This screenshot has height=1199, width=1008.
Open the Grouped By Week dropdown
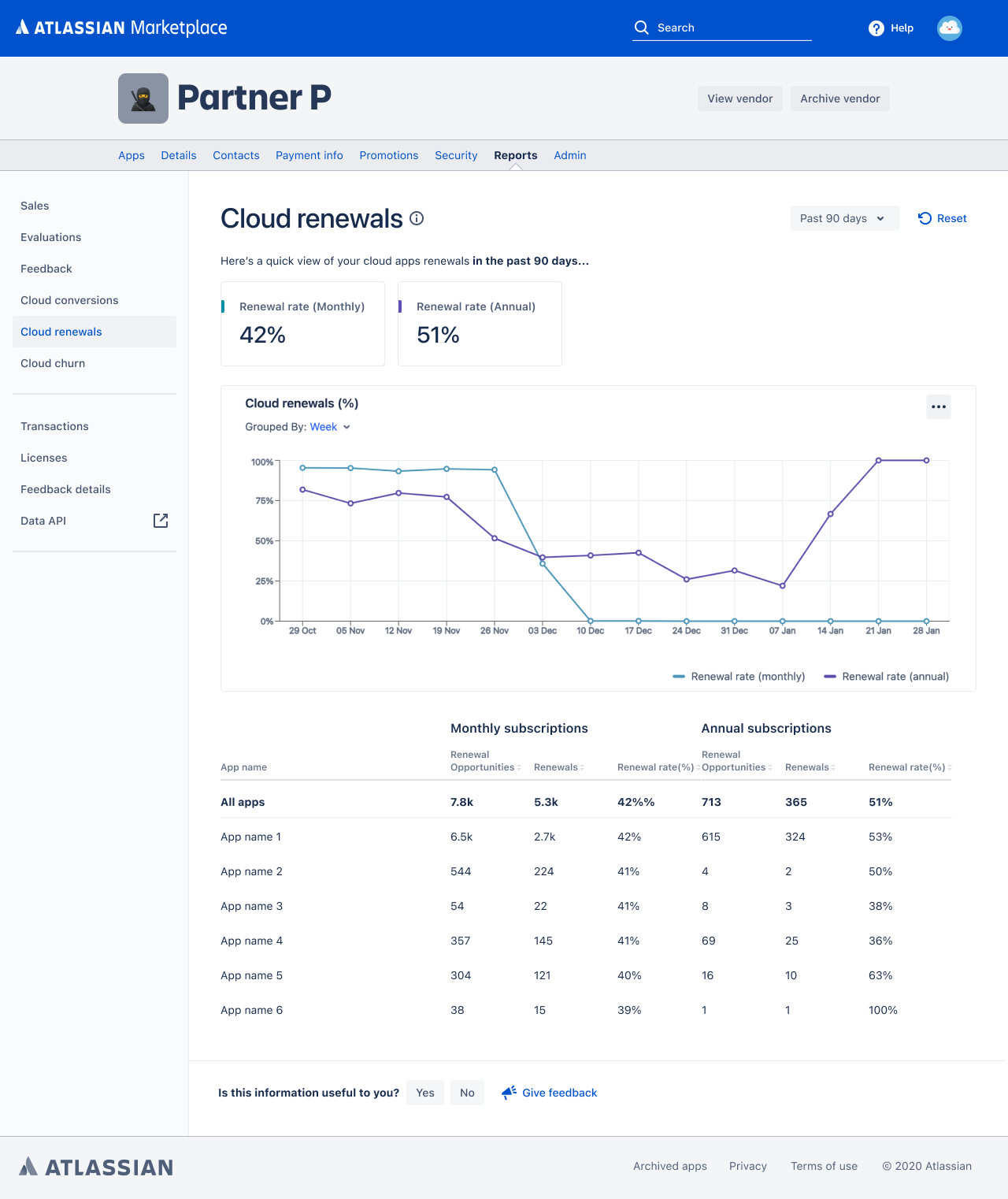(330, 427)
